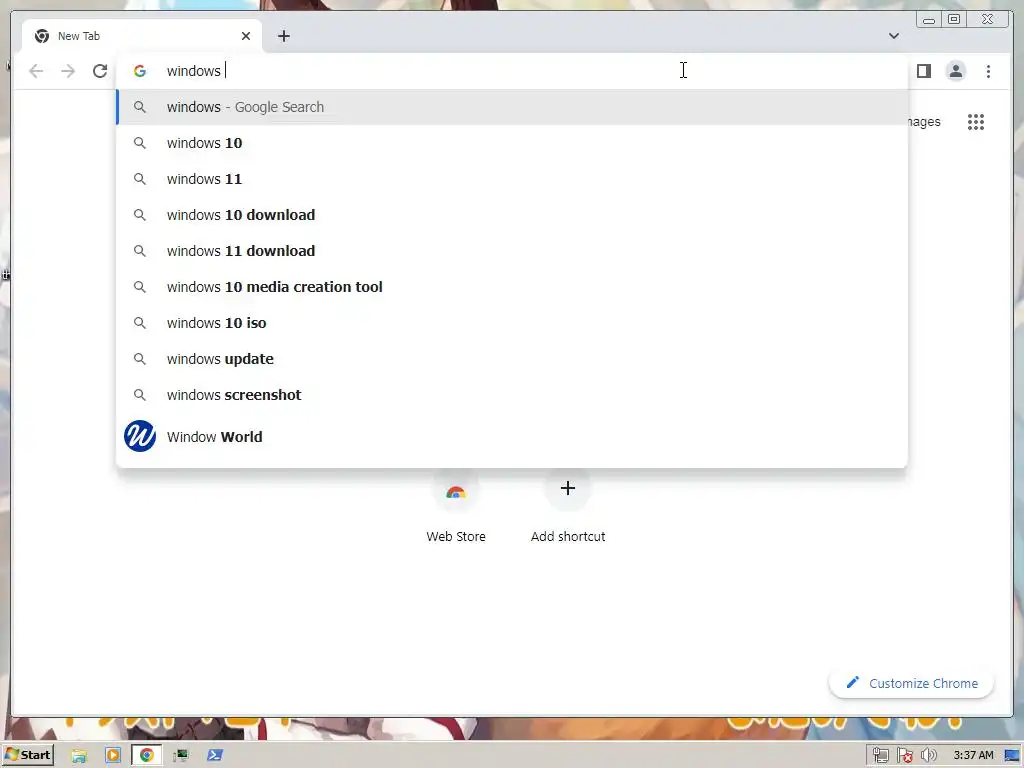
Task: Click the network tray icon
Action: 880,756
